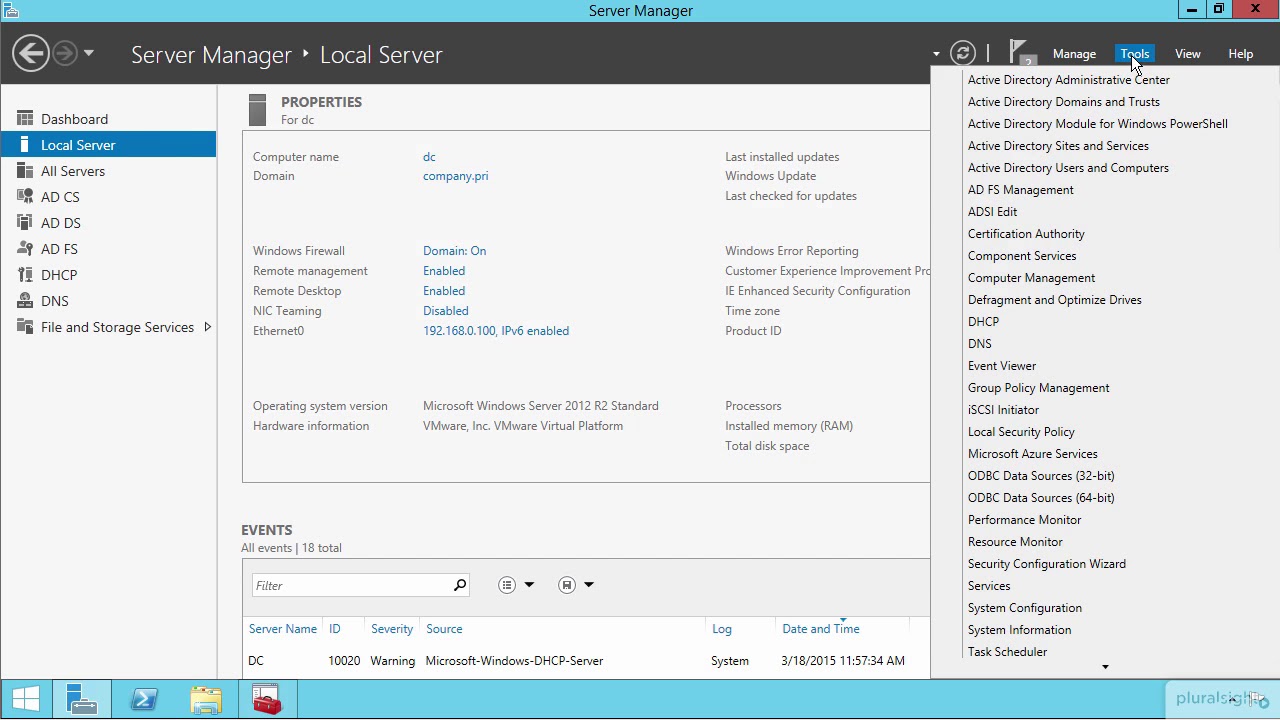Click the AD FS role icon
This screenshot has height=720, width=1280.
click(25, 249)
